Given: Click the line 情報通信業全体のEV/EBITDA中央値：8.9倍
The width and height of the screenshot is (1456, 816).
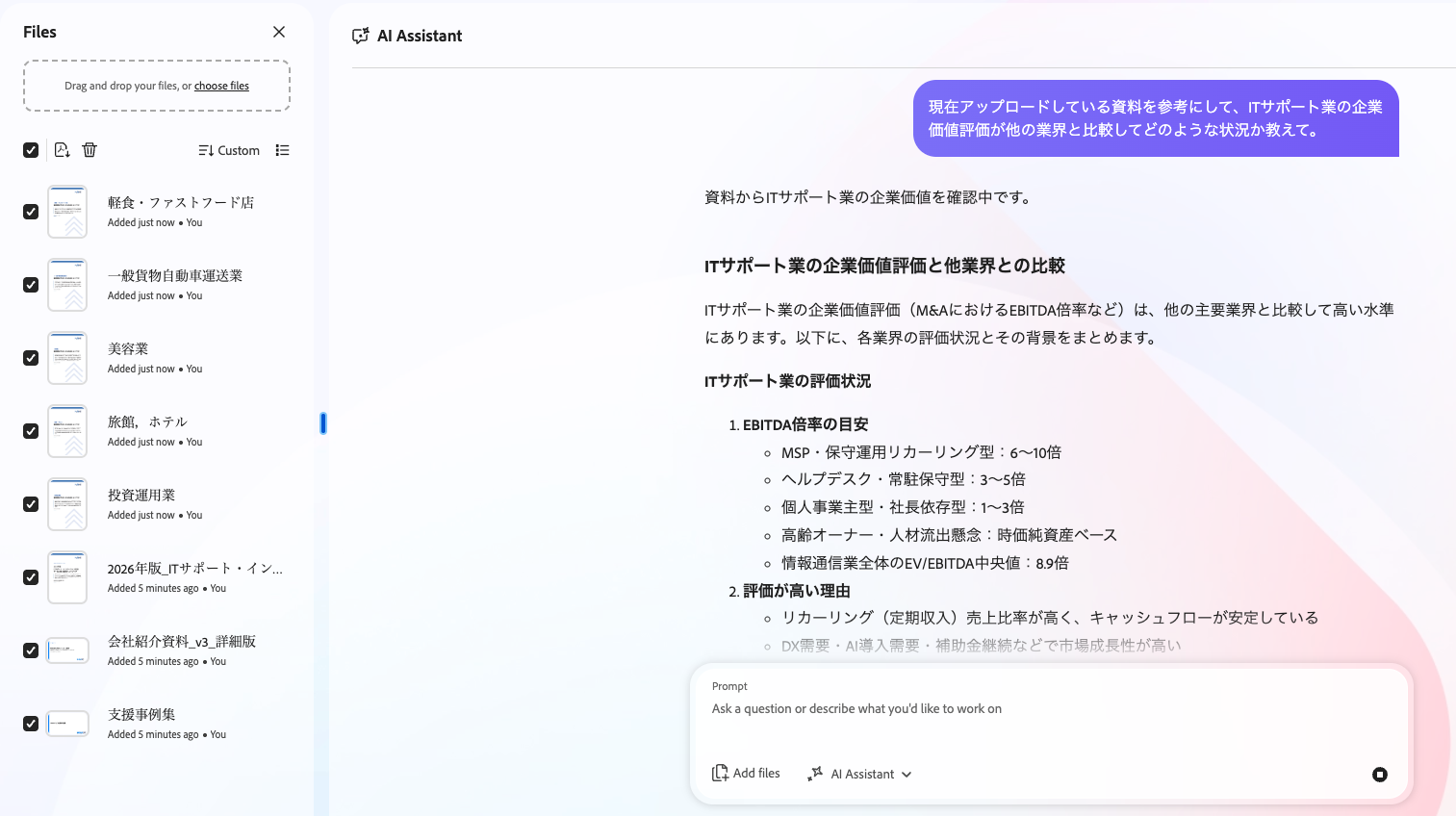Looking at the screenshot, I should pyautogui.click(x=925, y=563).
